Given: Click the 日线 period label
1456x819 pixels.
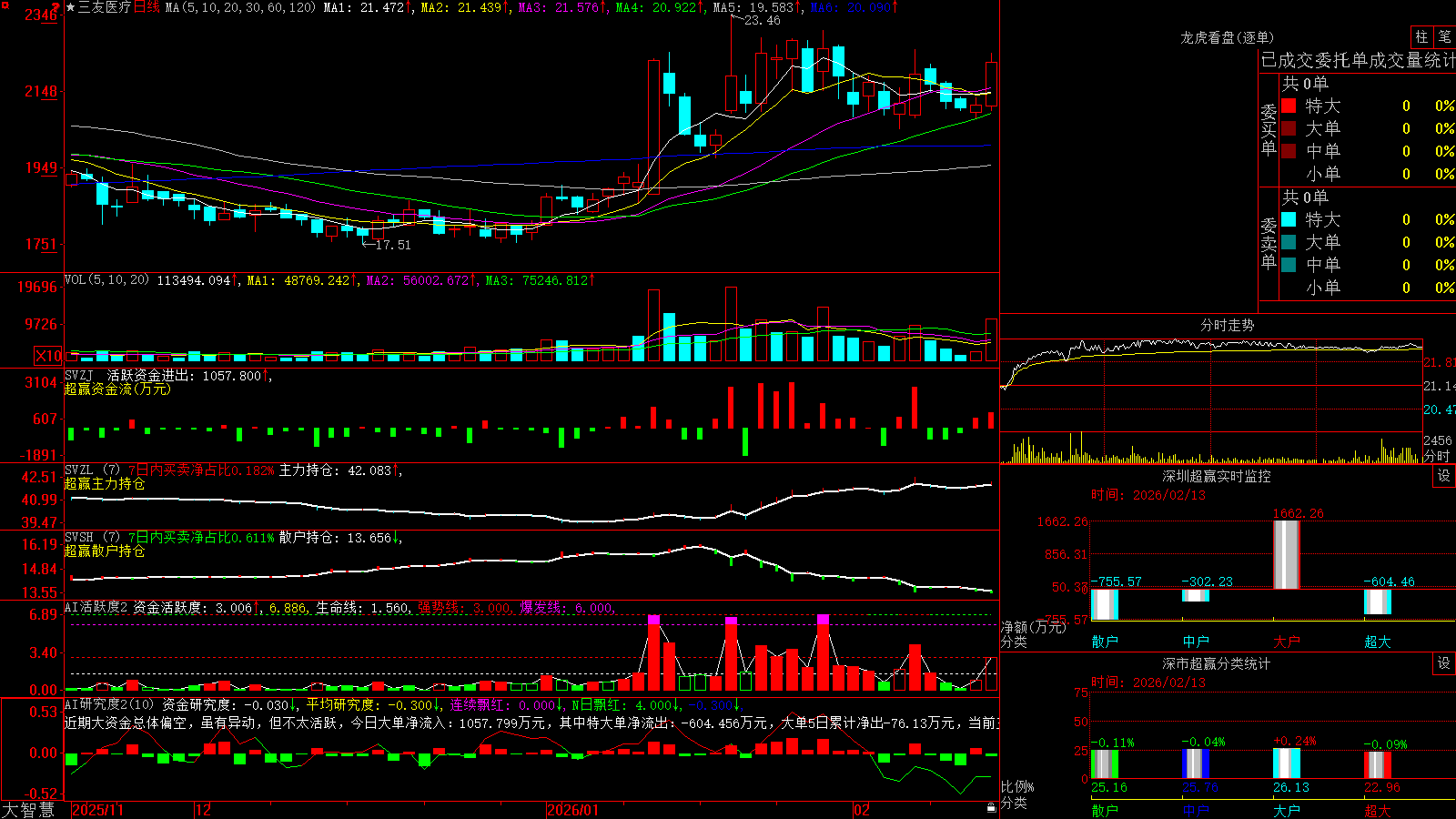Looking at the screenshot, I should point(147,7).
